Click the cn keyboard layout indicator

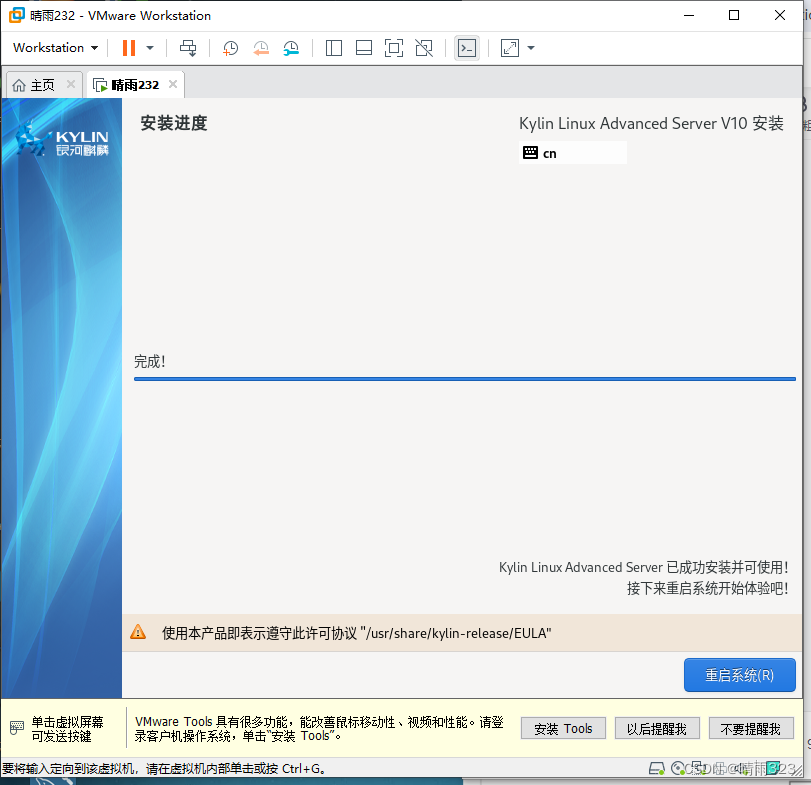[573, 153]
